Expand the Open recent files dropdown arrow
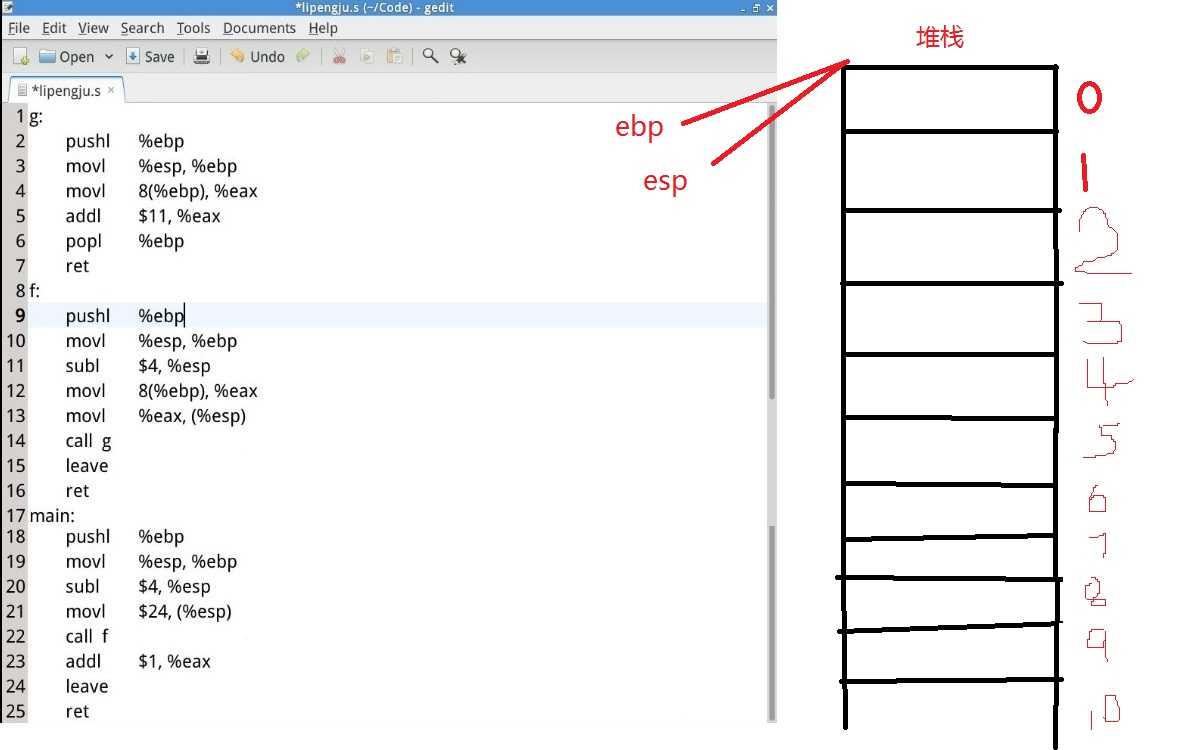This screenshot has height=750, width=1180. coord(109,56)
